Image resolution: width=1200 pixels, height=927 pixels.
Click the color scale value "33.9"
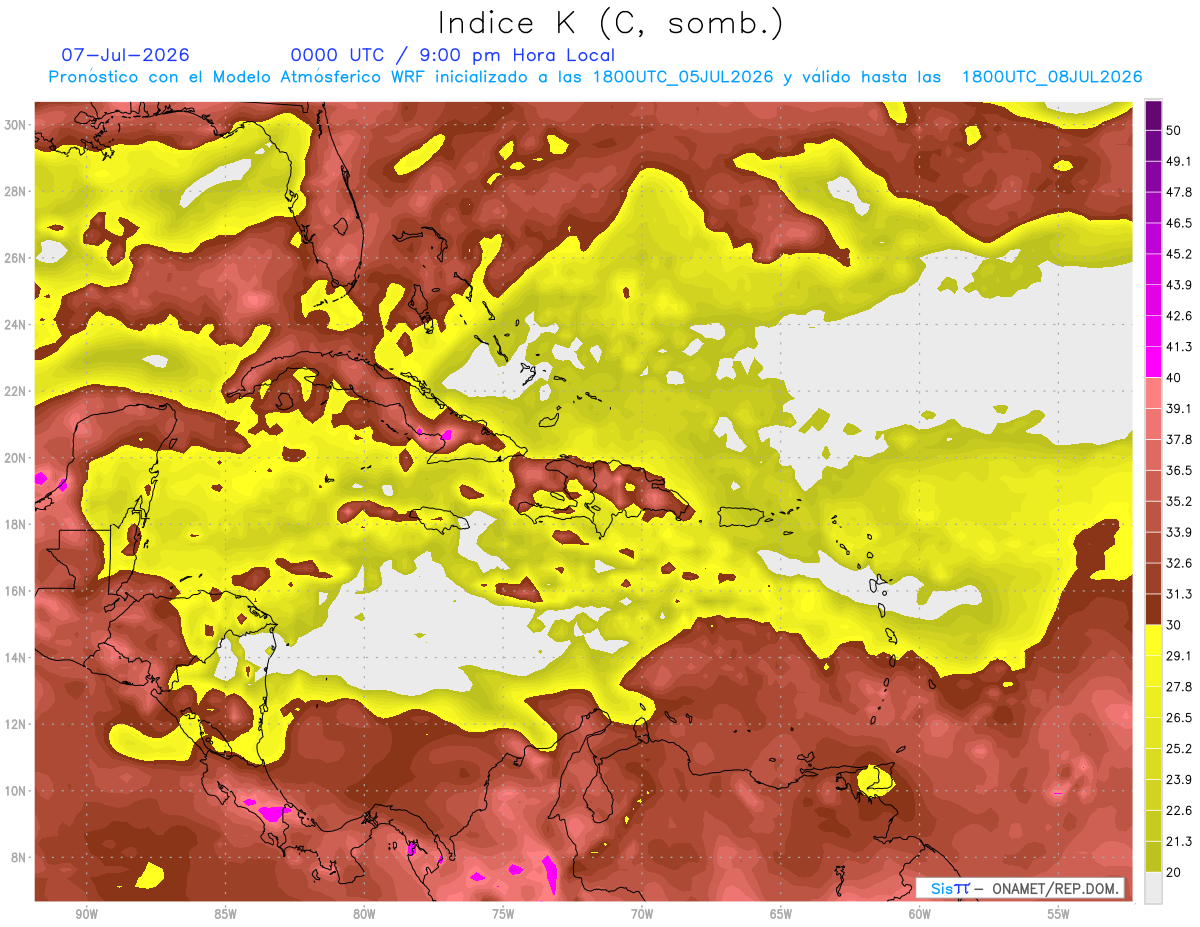pyautogui.click(x=1179, y=532)
